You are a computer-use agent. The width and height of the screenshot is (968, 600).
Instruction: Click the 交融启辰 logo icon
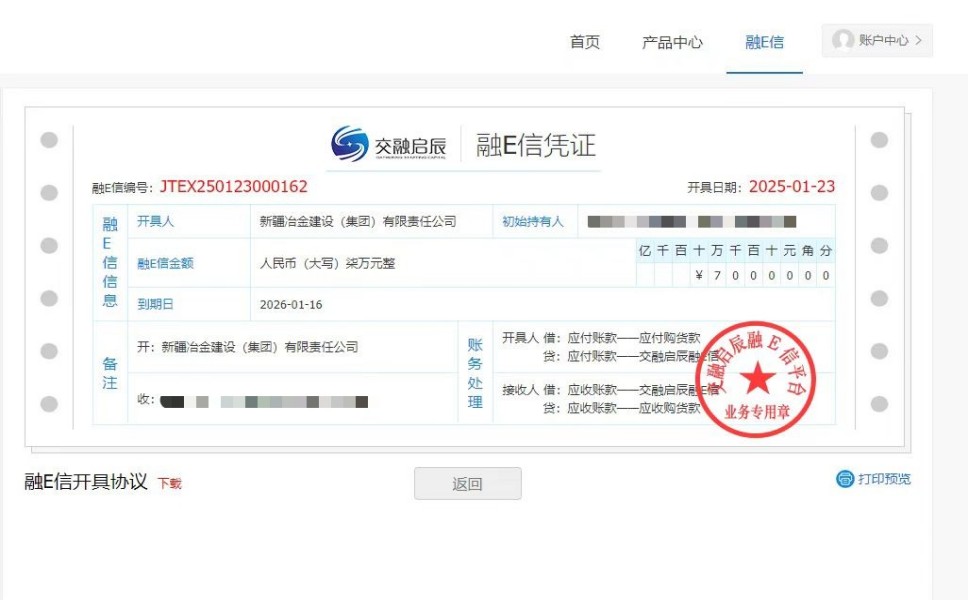[349, 144]
